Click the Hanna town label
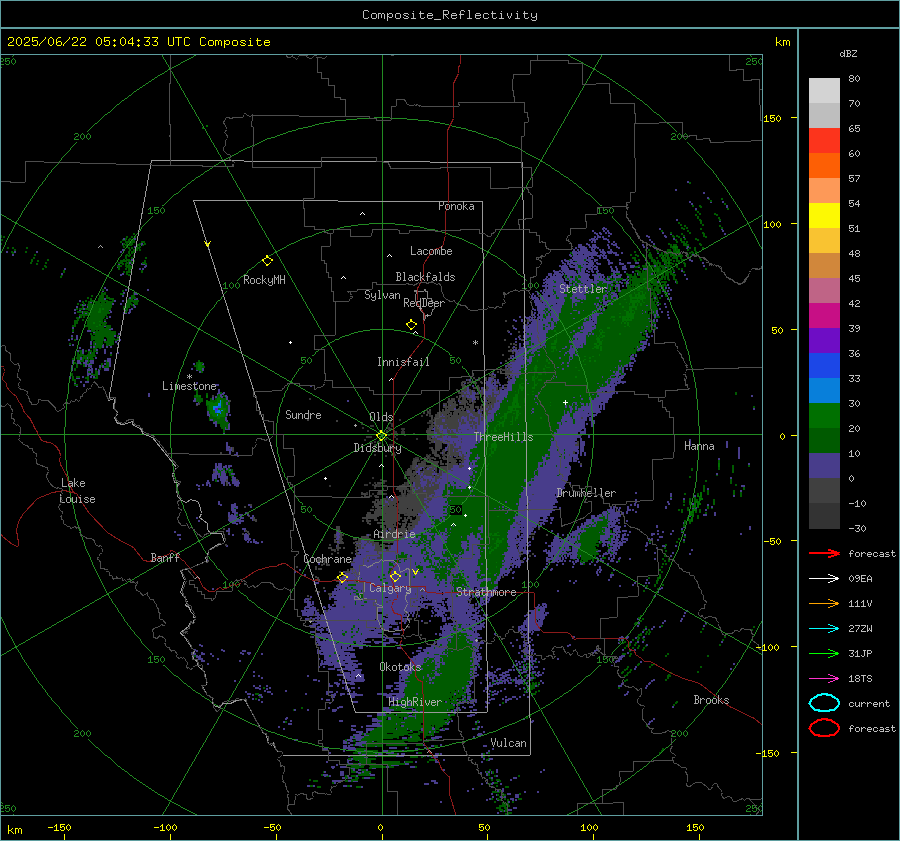The height and width of the screenshot is (841, 900). 699,446
